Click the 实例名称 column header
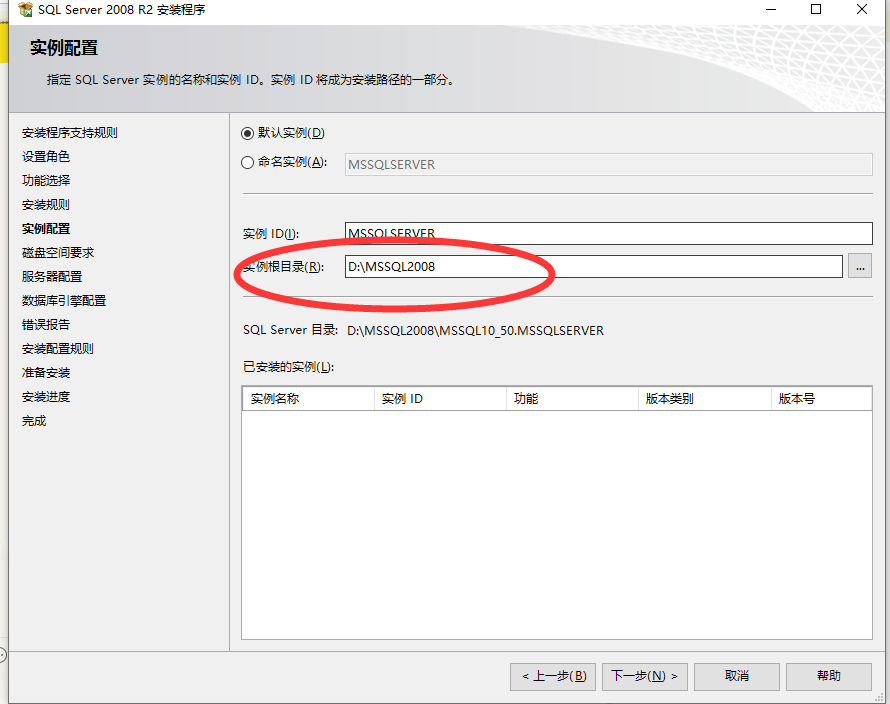This screenshot has height=704, width=890. [x=308, y=399]
